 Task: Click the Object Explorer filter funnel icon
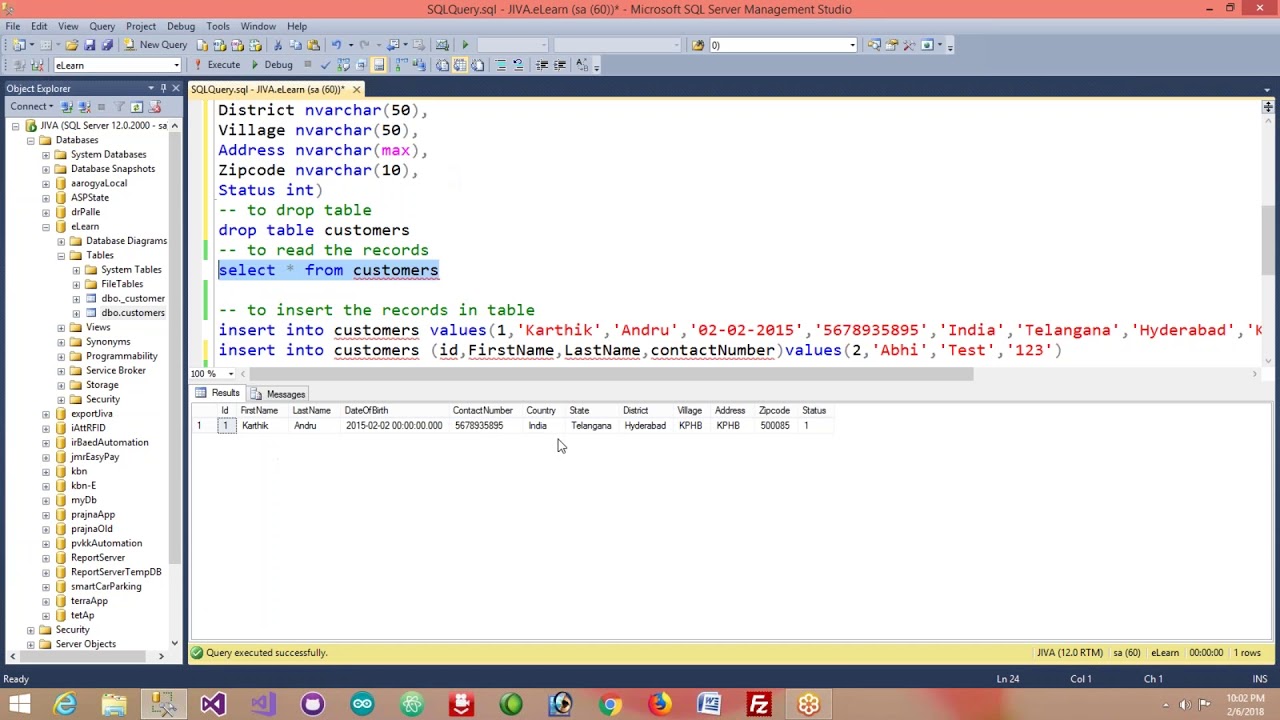(119, 106)
